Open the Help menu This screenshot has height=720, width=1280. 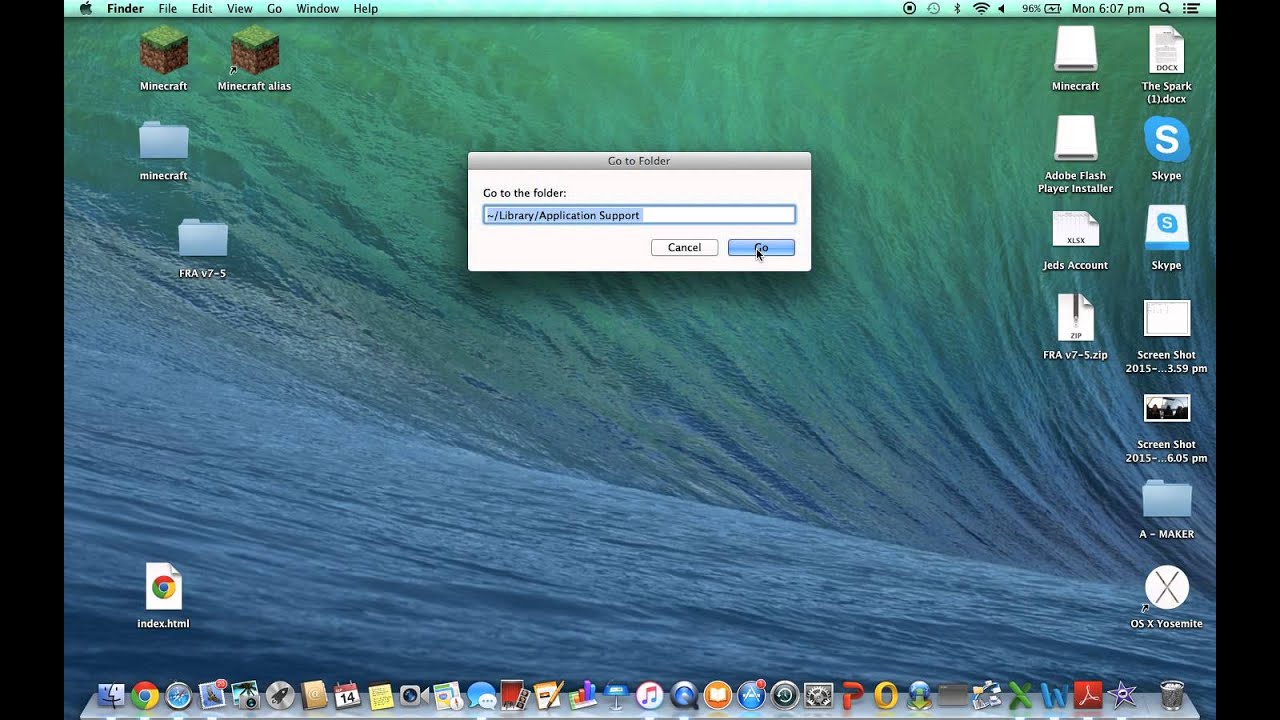coord(366,8)
